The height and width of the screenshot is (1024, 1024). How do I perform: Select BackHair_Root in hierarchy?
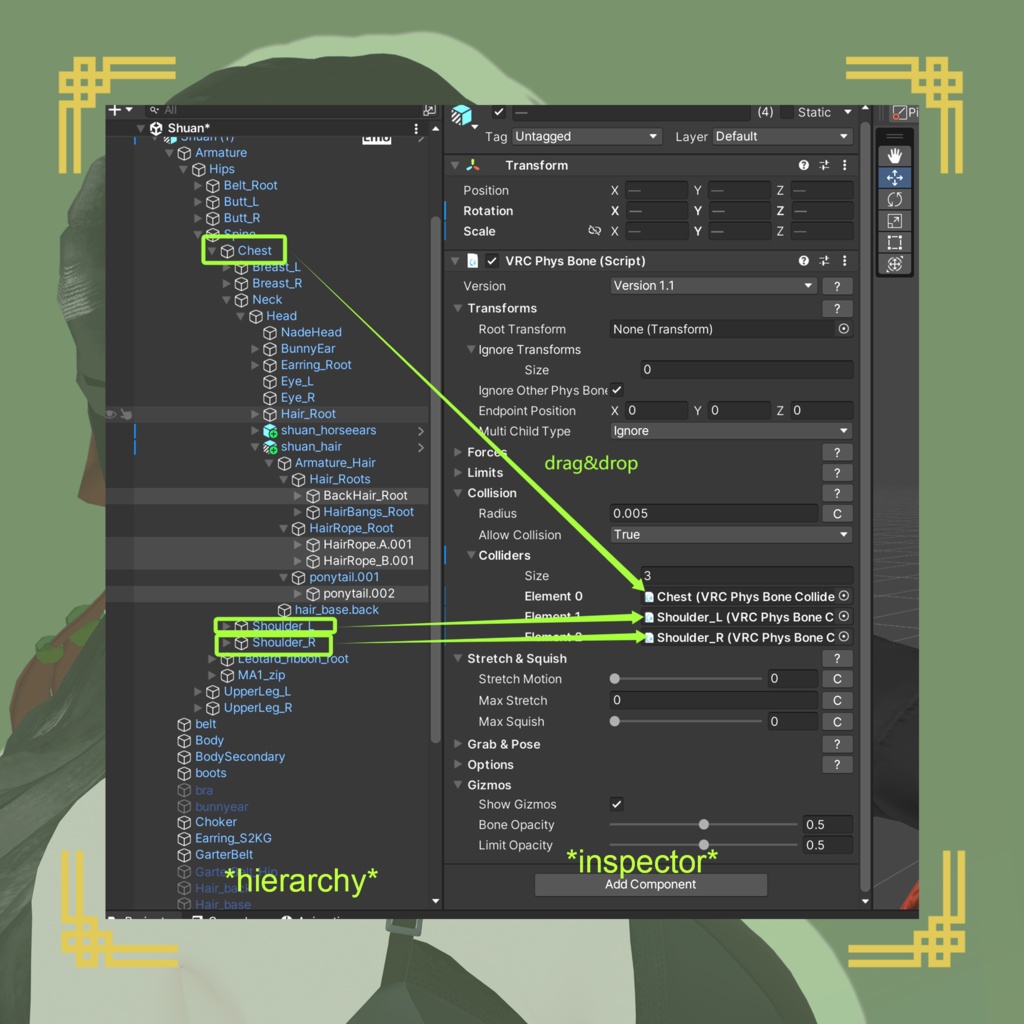point(365,496)
